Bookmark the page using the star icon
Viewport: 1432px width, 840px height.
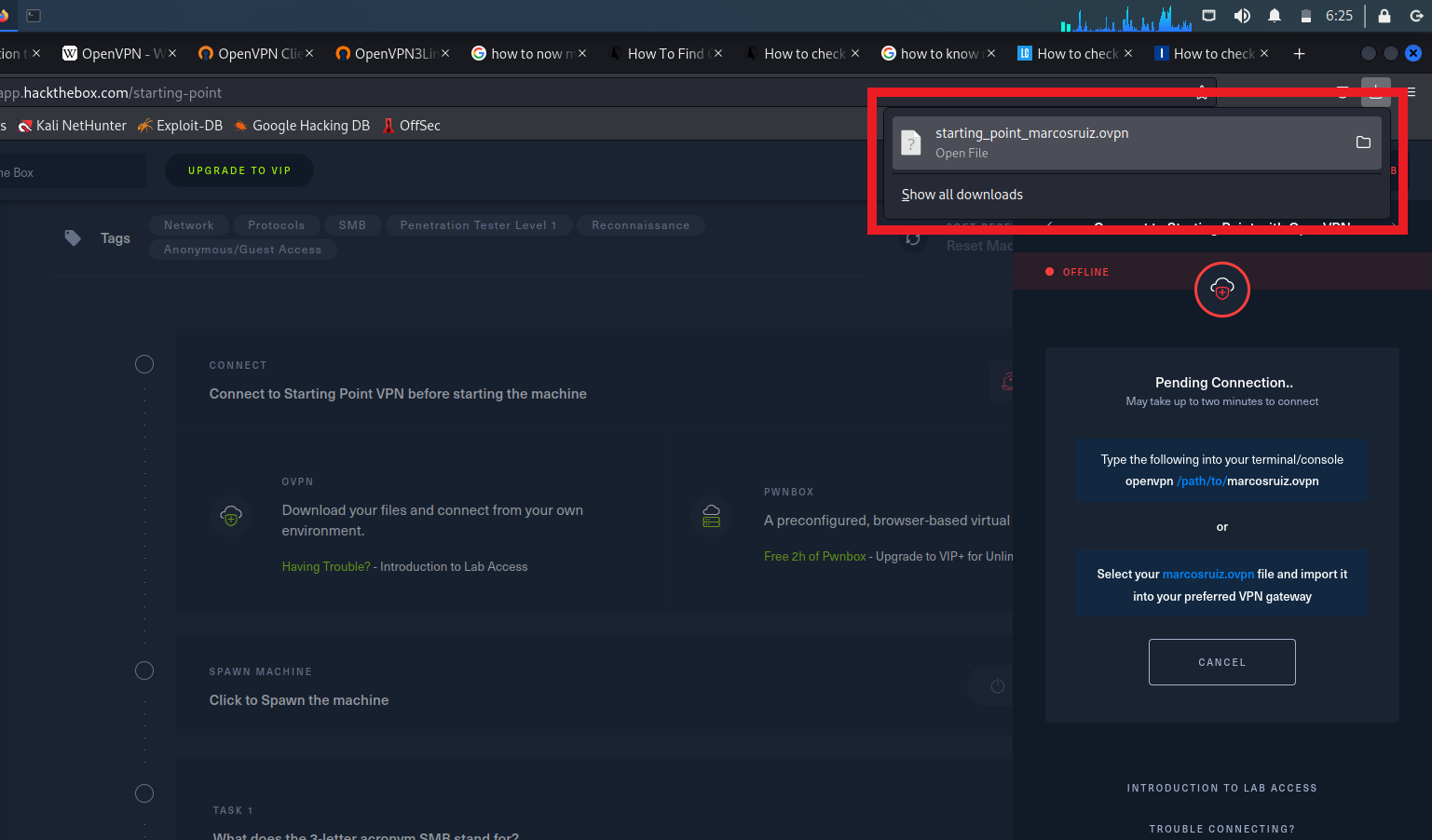[x=1202, y=92]
